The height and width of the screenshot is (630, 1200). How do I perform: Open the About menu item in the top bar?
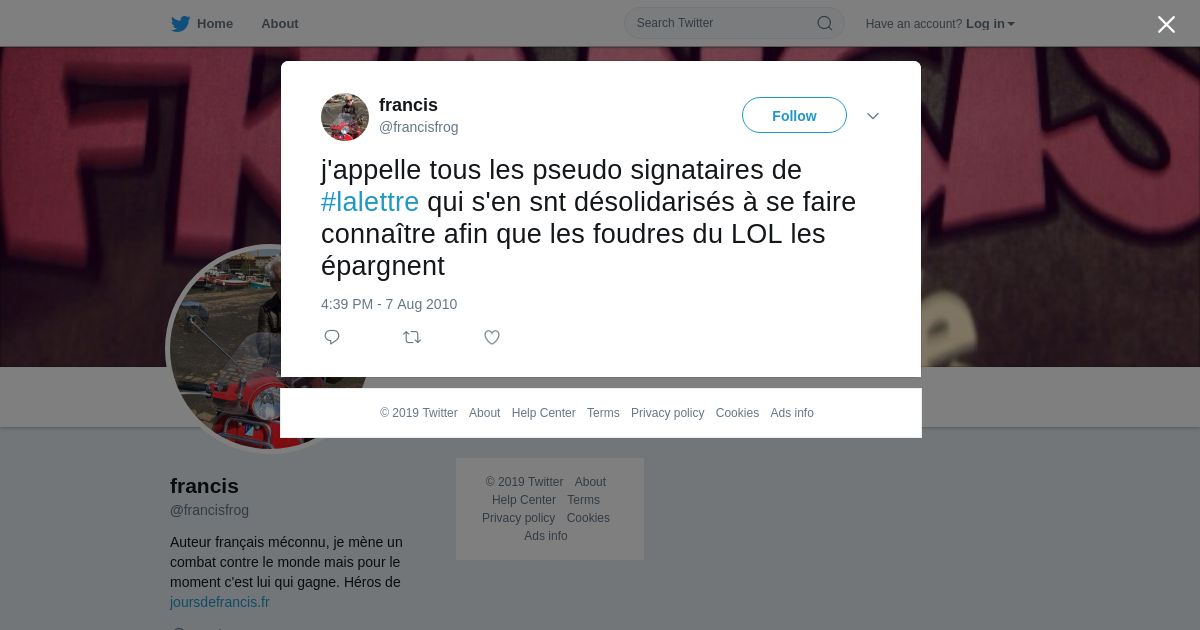tap(280, 24)
